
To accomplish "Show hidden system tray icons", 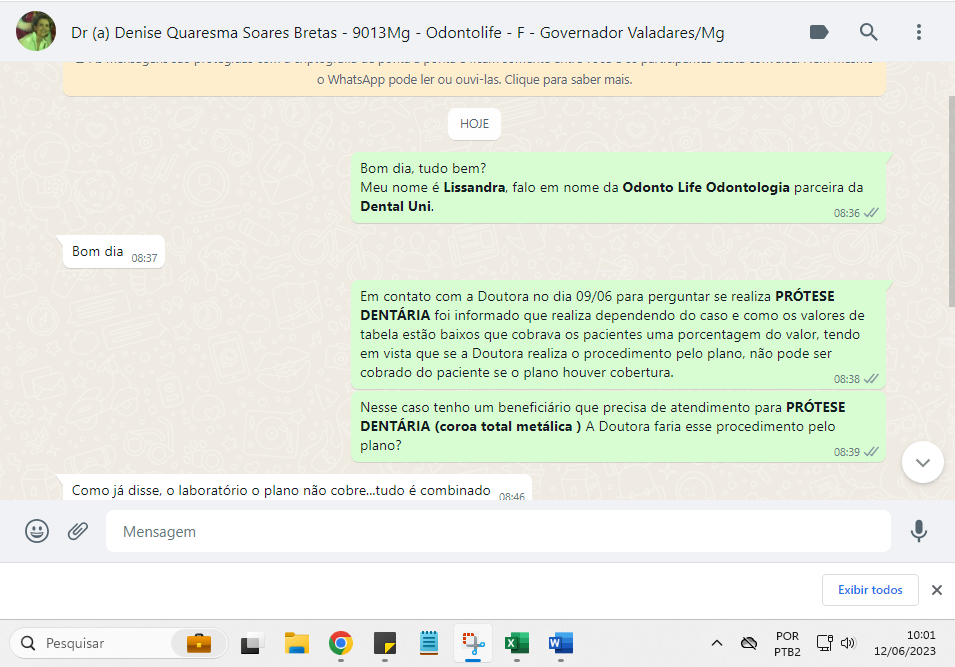I will (717, 643).
